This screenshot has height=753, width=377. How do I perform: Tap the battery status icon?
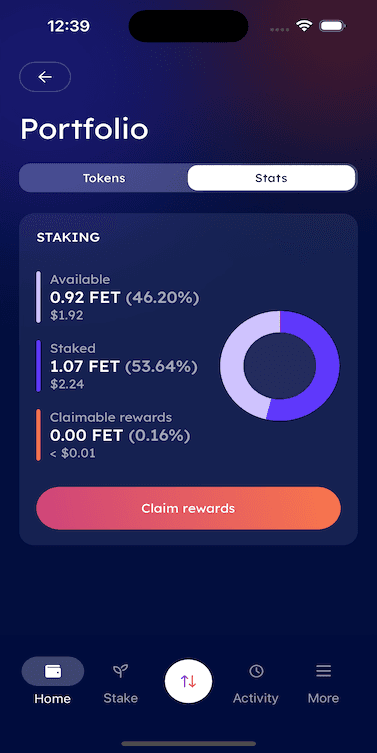coord(333,26)
